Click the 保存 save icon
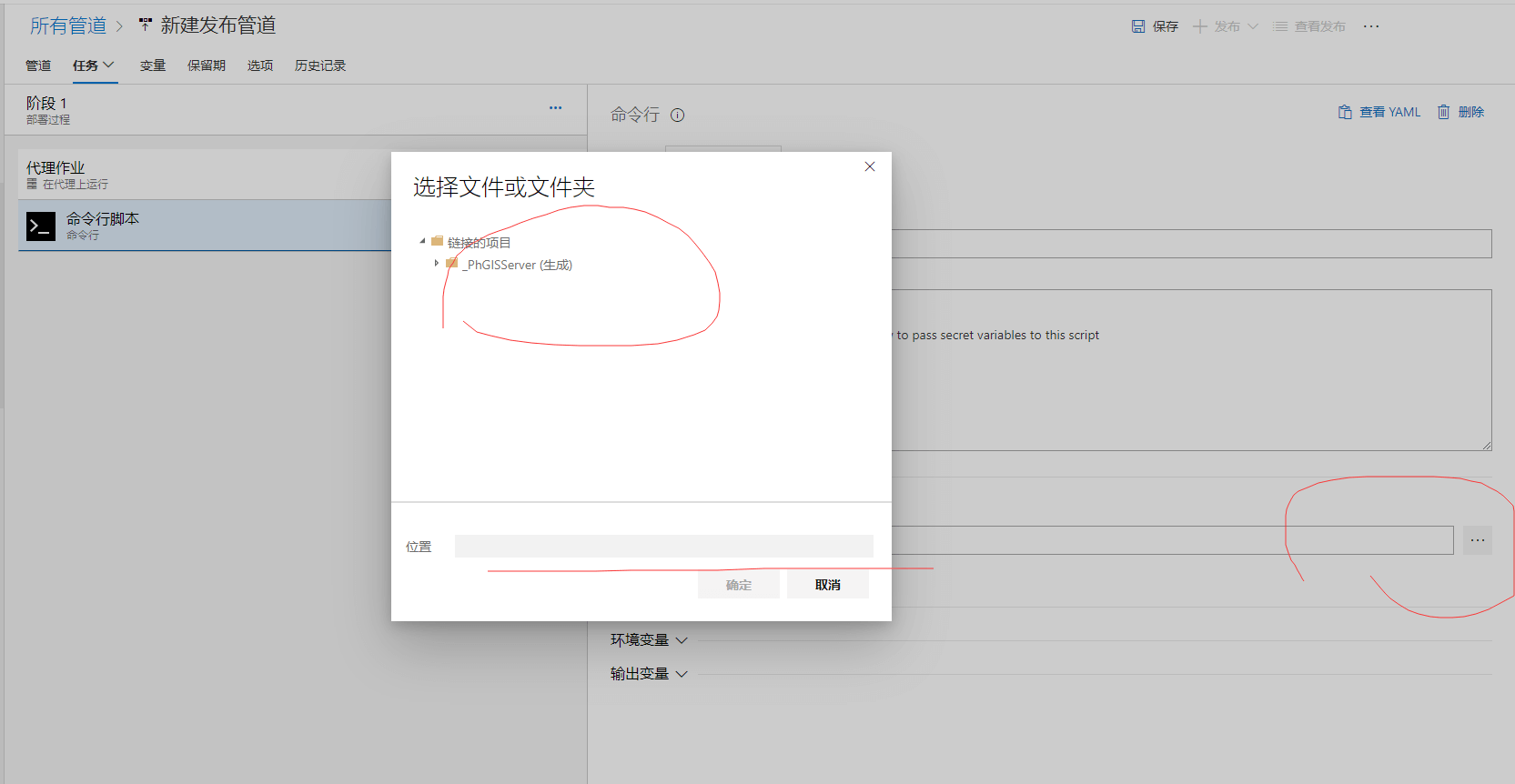The image size is (1515, 784). [1138, 26]
